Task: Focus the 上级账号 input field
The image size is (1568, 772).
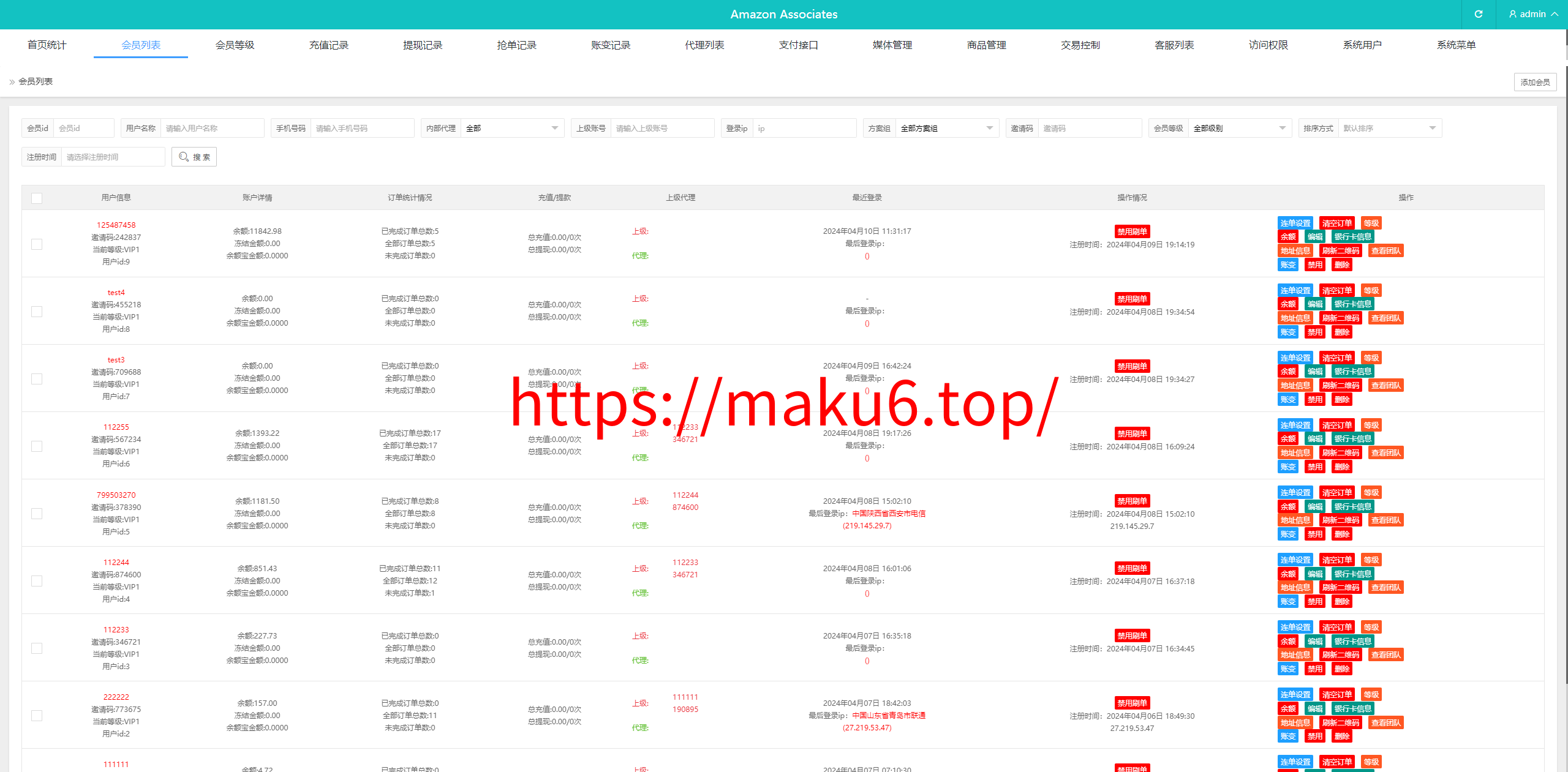Action: [x=662, y=128]
